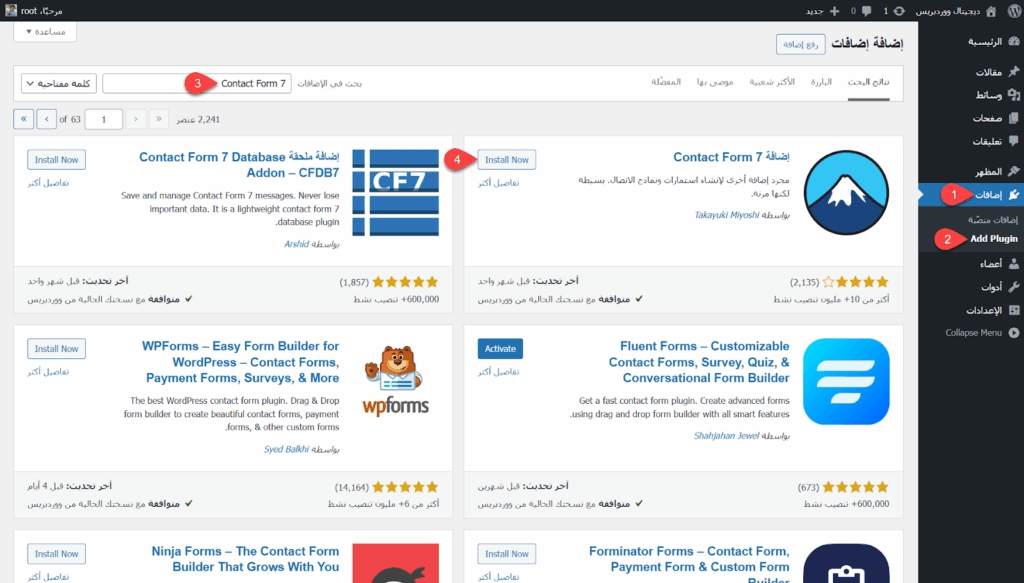Image resolution: width=1024 pixels, height=583 pixels.
Task: Open الرئيسية dashboard menu icon
Action: 1014,42
